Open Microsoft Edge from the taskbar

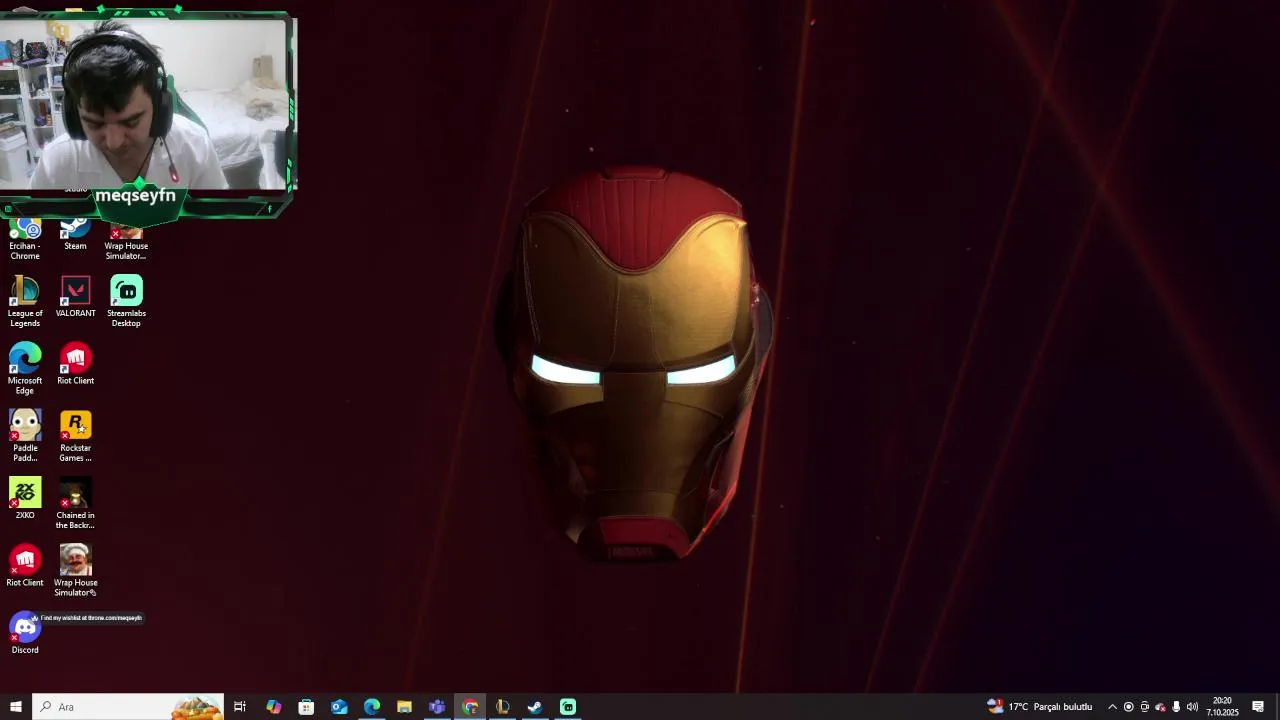click(x=372, y=707)
